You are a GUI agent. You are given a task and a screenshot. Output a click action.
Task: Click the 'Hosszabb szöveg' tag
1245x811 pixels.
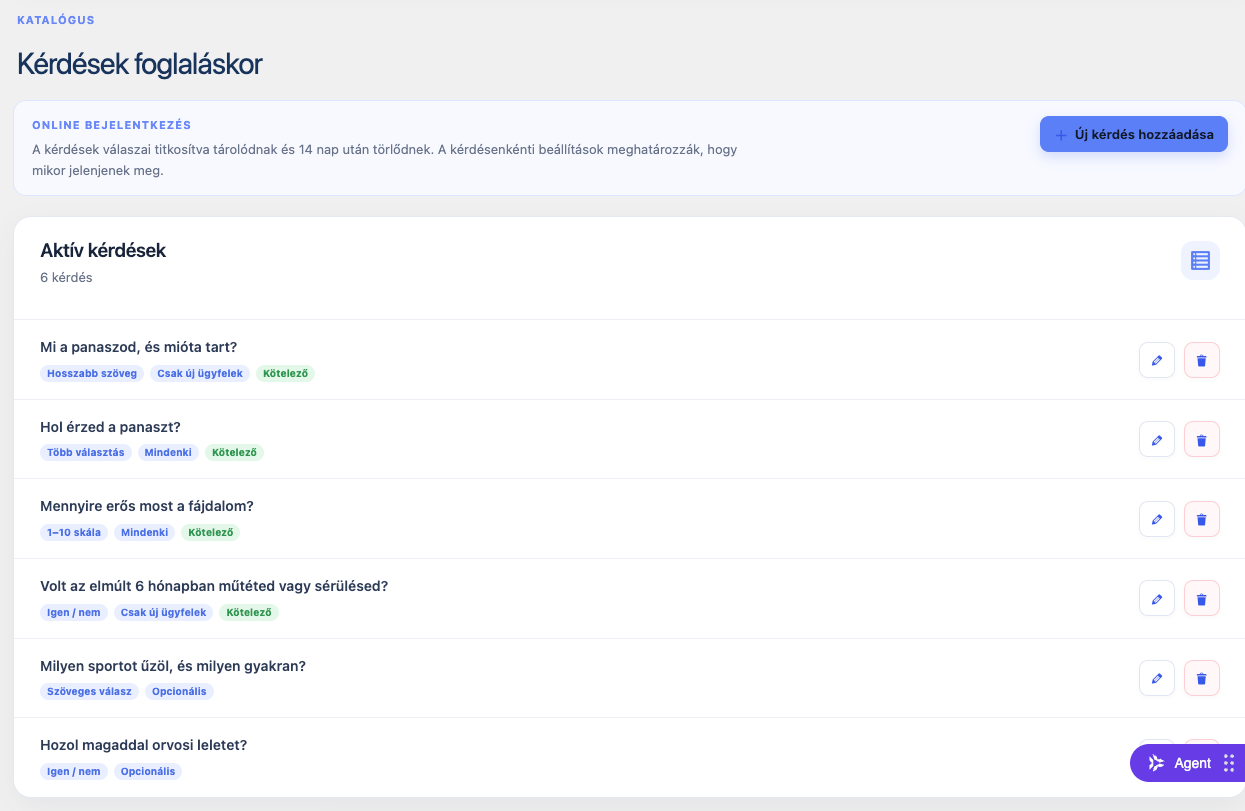92,373
